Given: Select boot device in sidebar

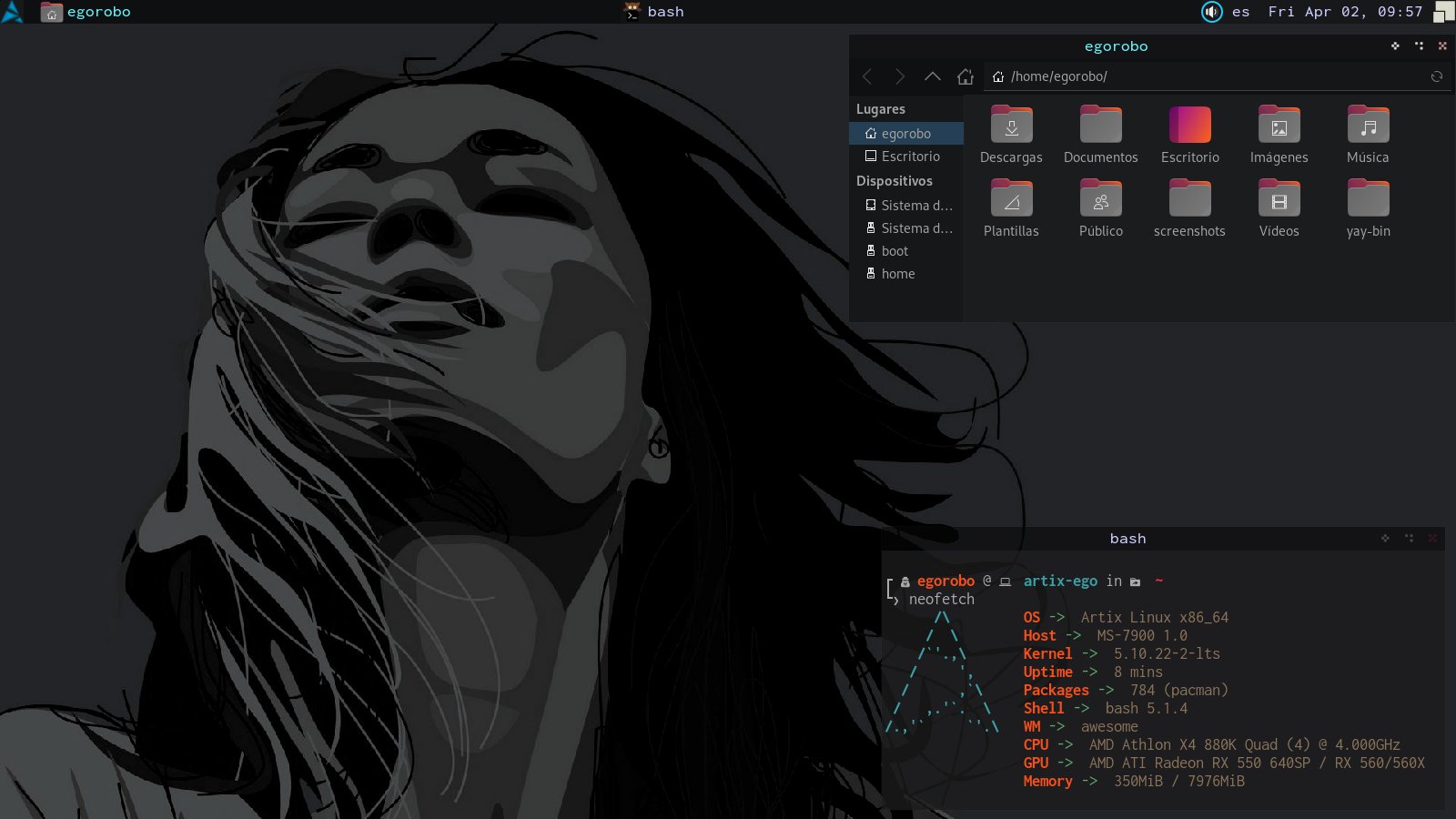Looking at the screenshot, I should (x=895, y=251).
